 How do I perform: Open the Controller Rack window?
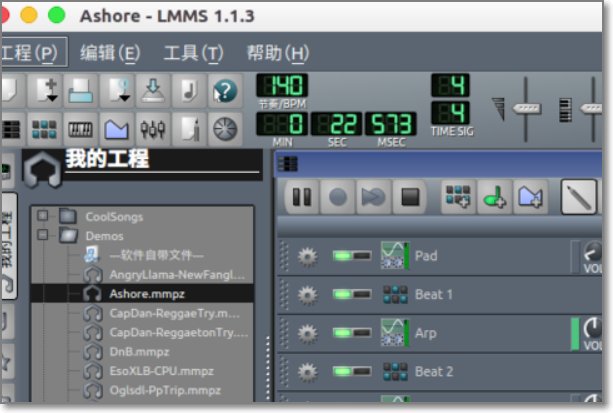[x=224, y=129]
